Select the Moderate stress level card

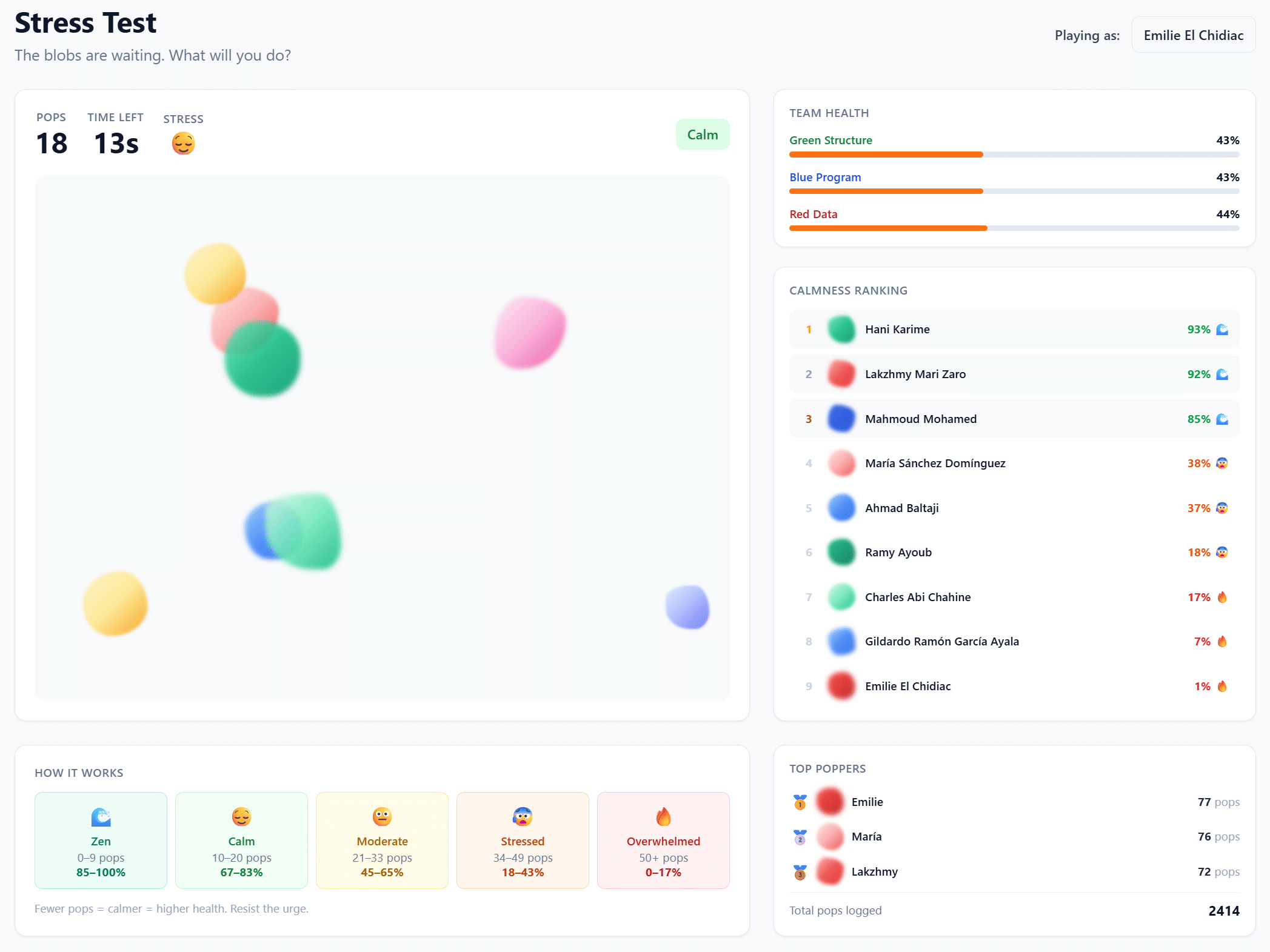point(382,840)
